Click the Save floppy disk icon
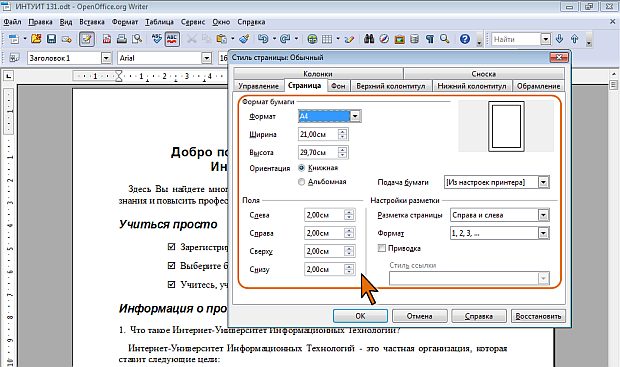 [51, 39]
